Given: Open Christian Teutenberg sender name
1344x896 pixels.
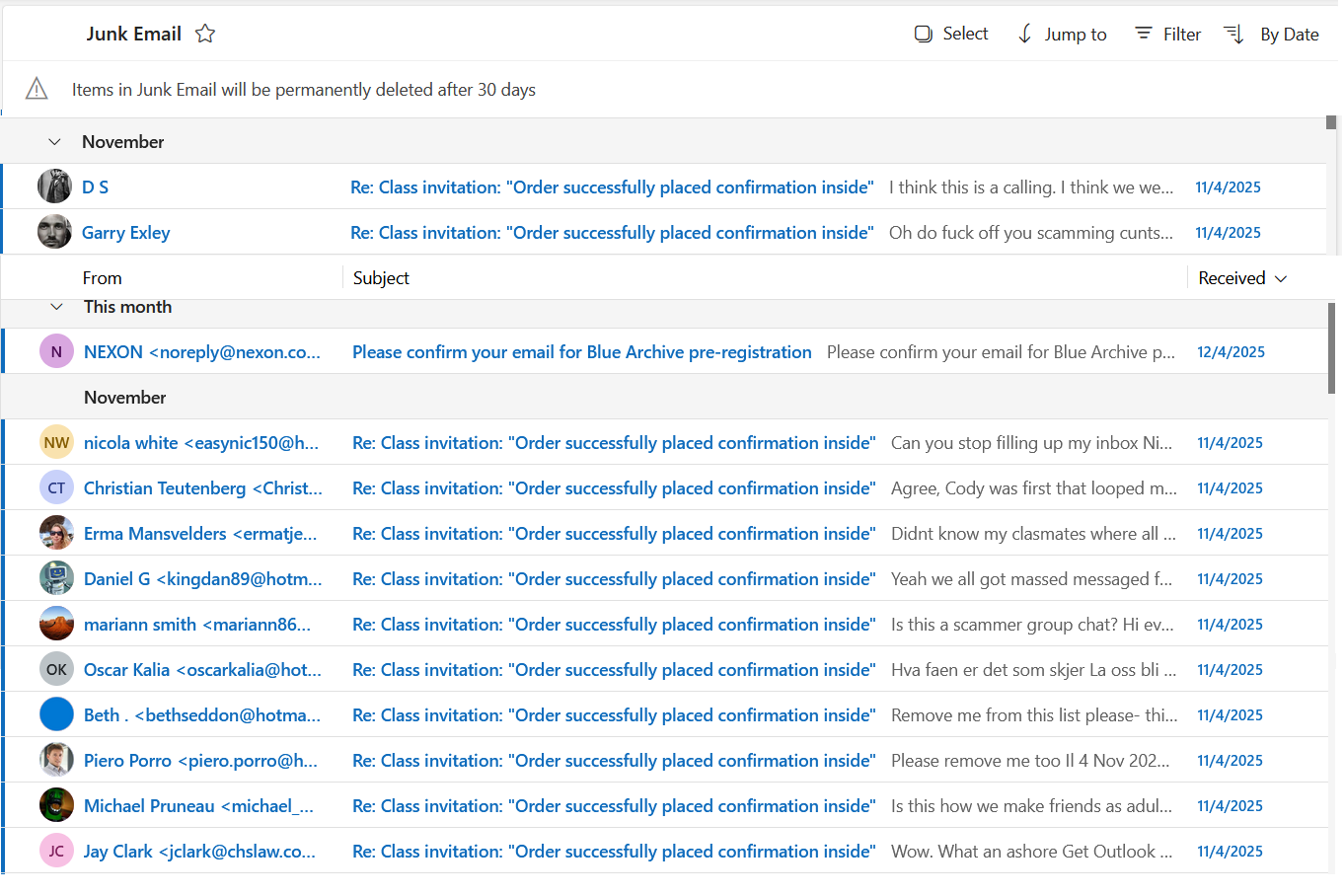Looking at the screenshot, I should (x=203, y=488).
